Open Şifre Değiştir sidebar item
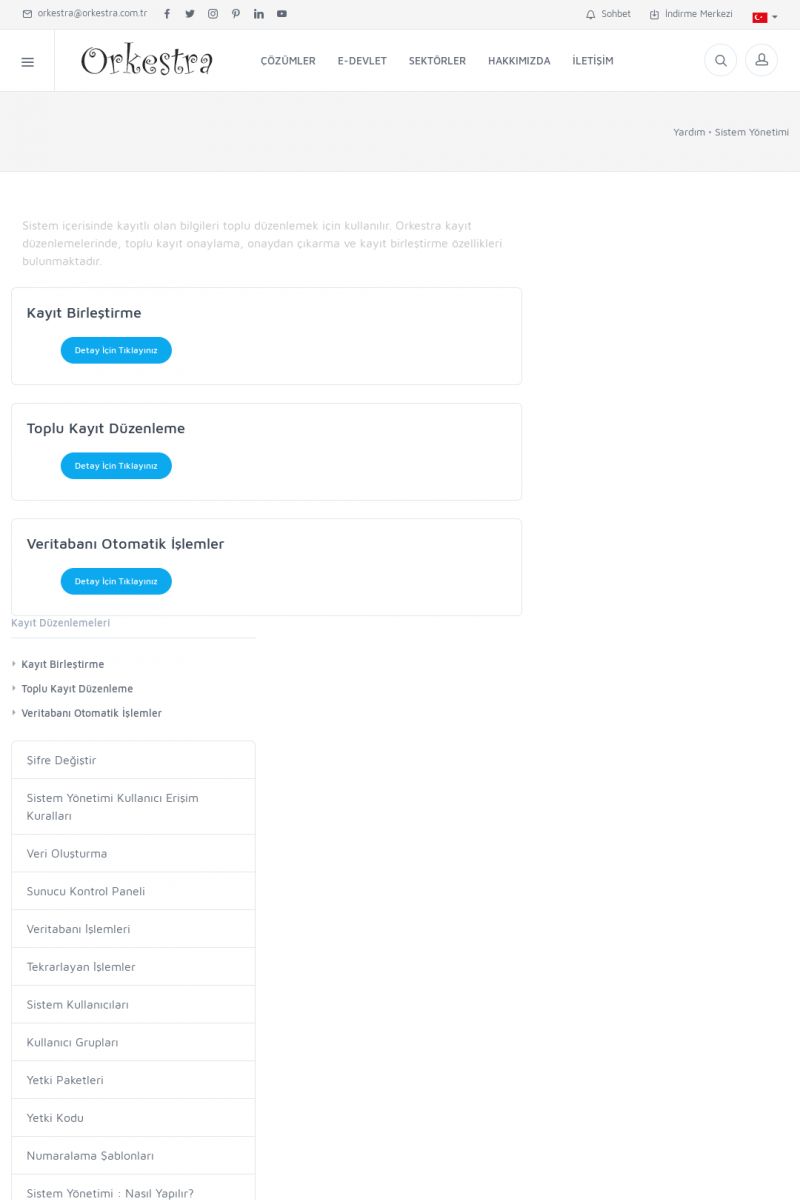Image resolution: width=800 pixels, height=1200 pixels. (x=62, y=760)
